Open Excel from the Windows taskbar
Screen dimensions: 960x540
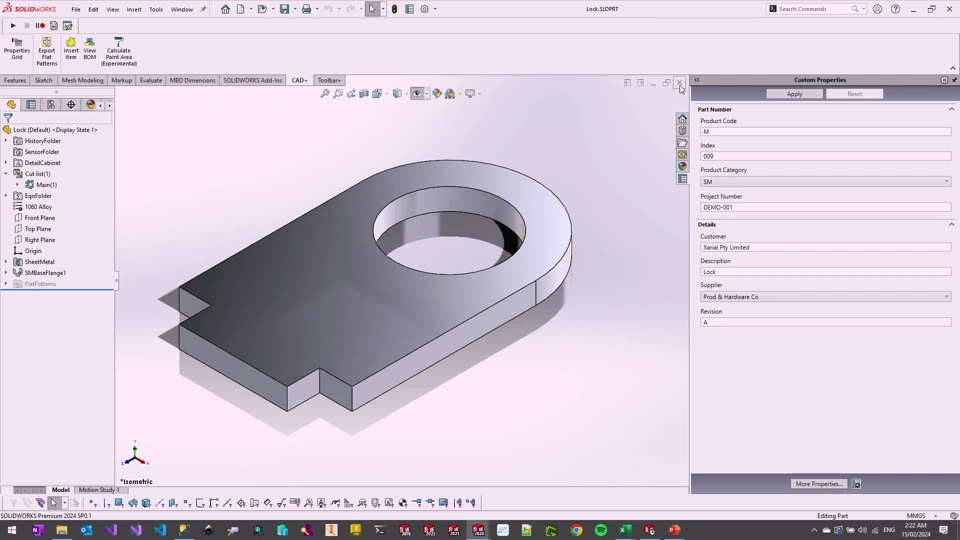pyautogui.click(x=625, y=530)
